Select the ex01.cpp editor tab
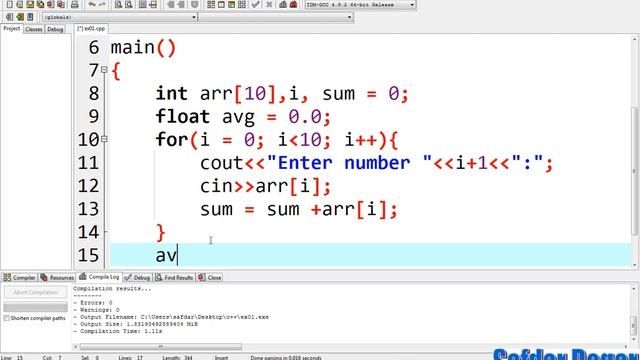This screenshot has width=640, height=360. [x=91, y=29]
